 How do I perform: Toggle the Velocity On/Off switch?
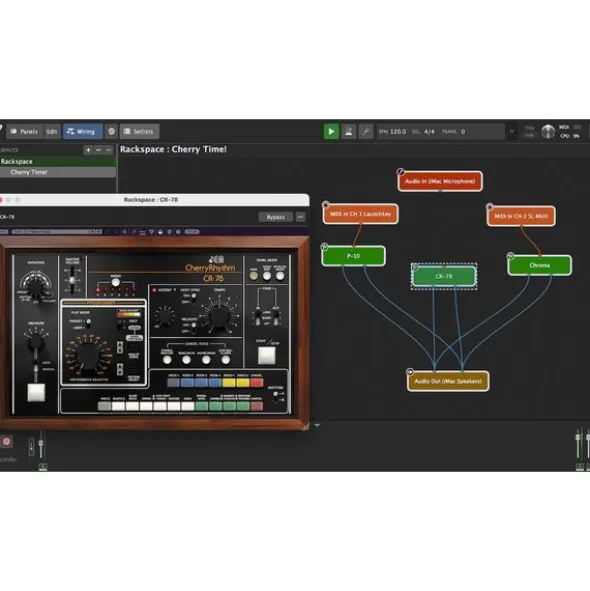pyautogui.click(x=193, y=326)
